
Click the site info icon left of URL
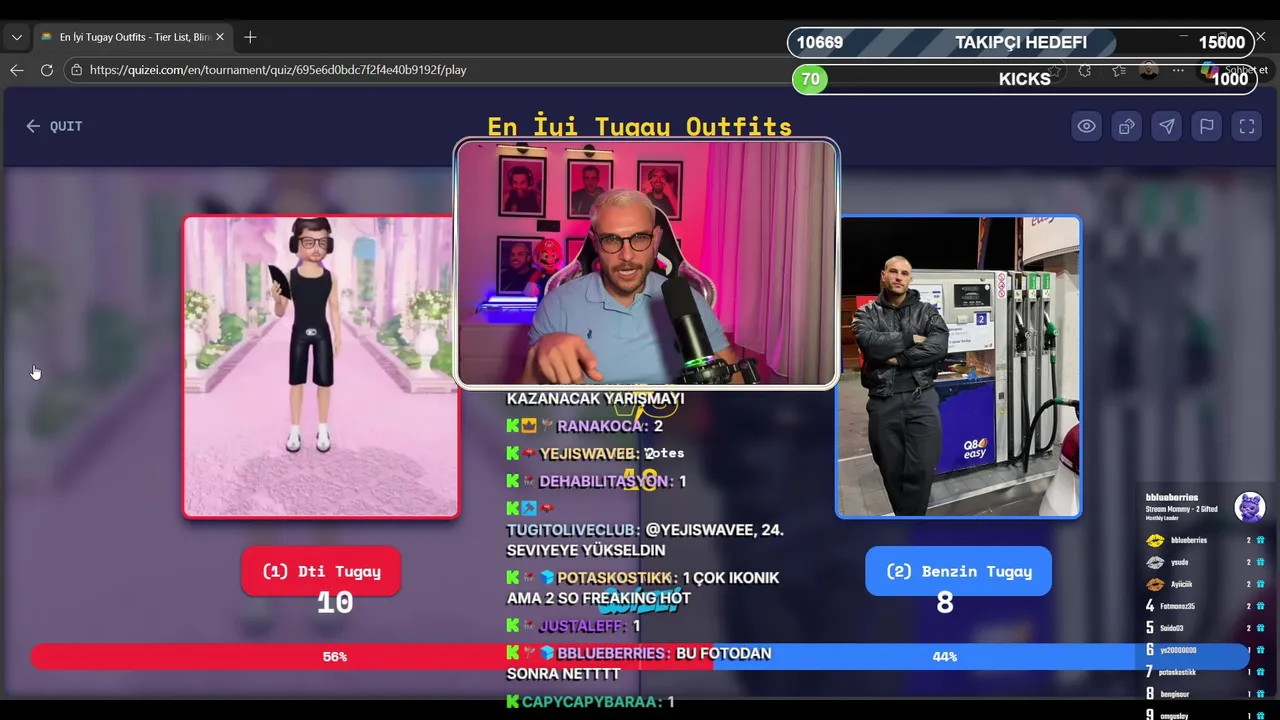76,70
